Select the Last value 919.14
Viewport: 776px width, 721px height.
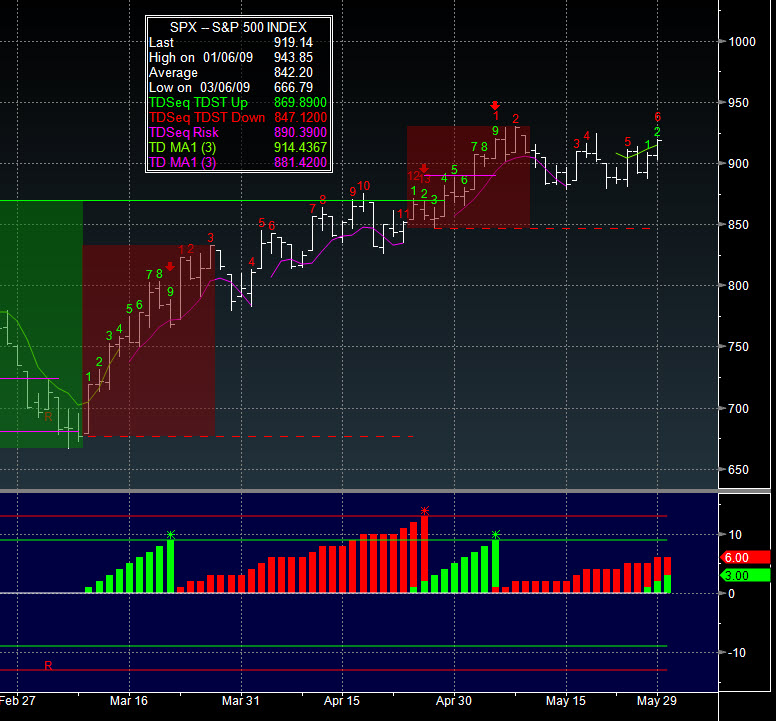click(x=293, y=43)
